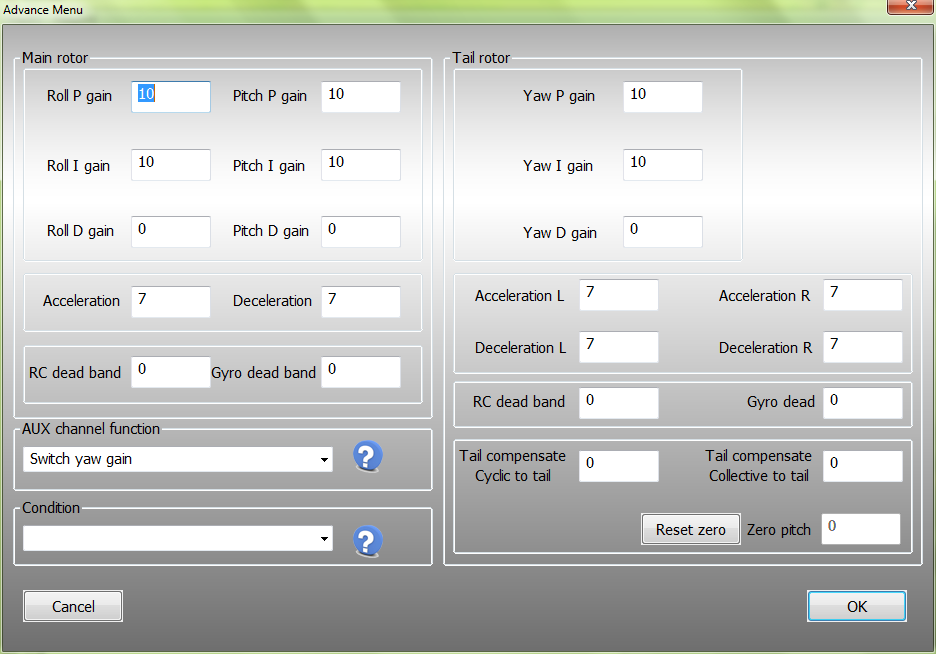Click main rotor Gyro dead band field
Image resolution: width=936 pixels, height=654 pixels.
click(x=361, y=372)
